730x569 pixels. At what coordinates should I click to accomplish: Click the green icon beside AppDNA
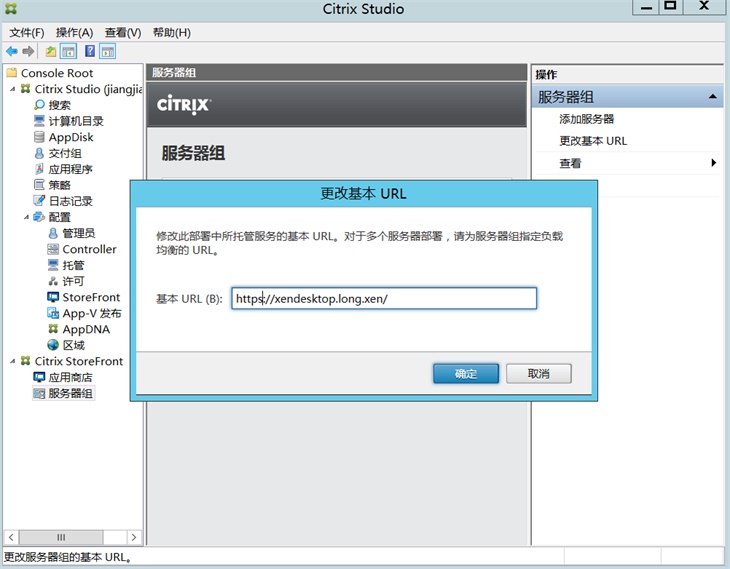tap(53, 329)
